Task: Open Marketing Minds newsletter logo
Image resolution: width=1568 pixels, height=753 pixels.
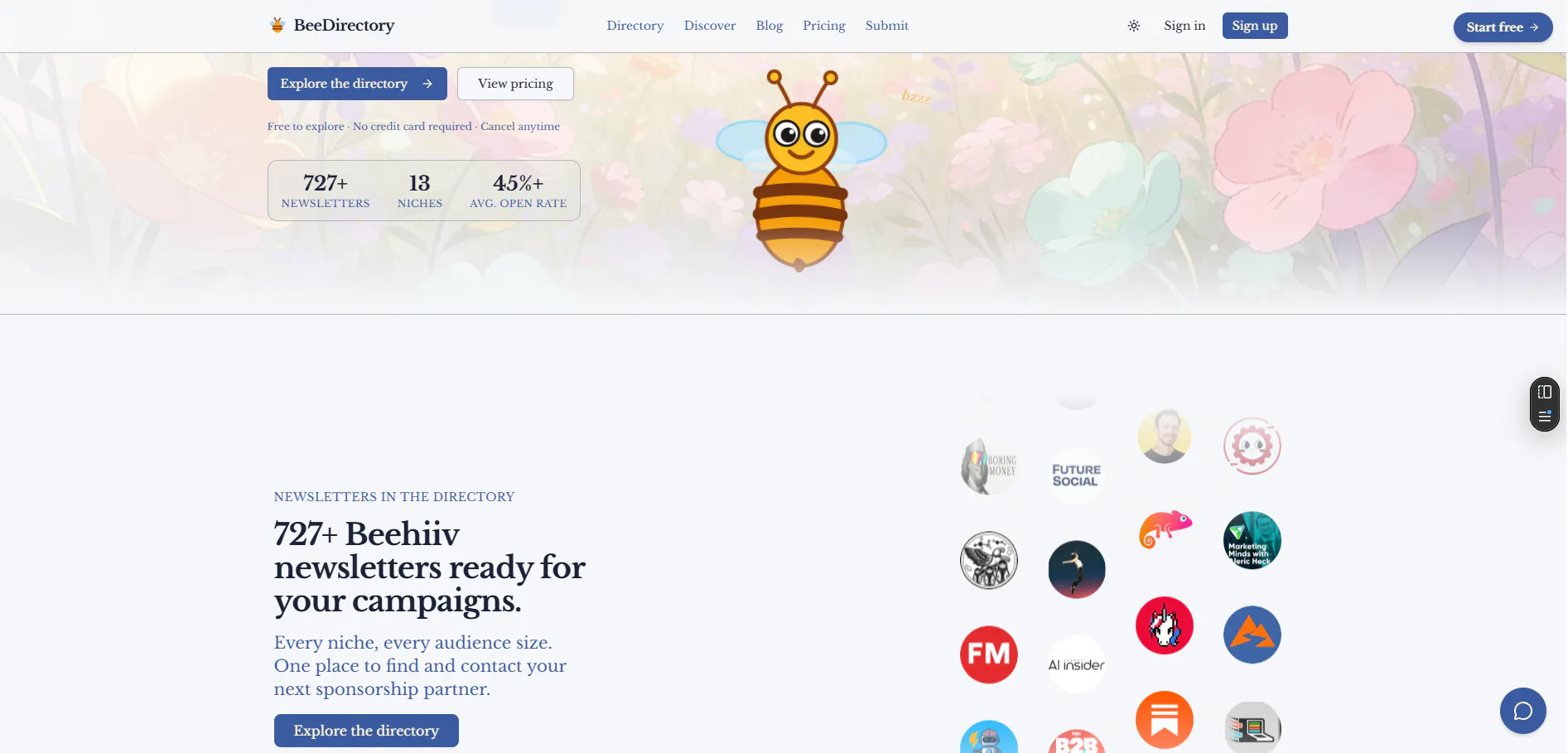Action: (x=1252, y=540)
